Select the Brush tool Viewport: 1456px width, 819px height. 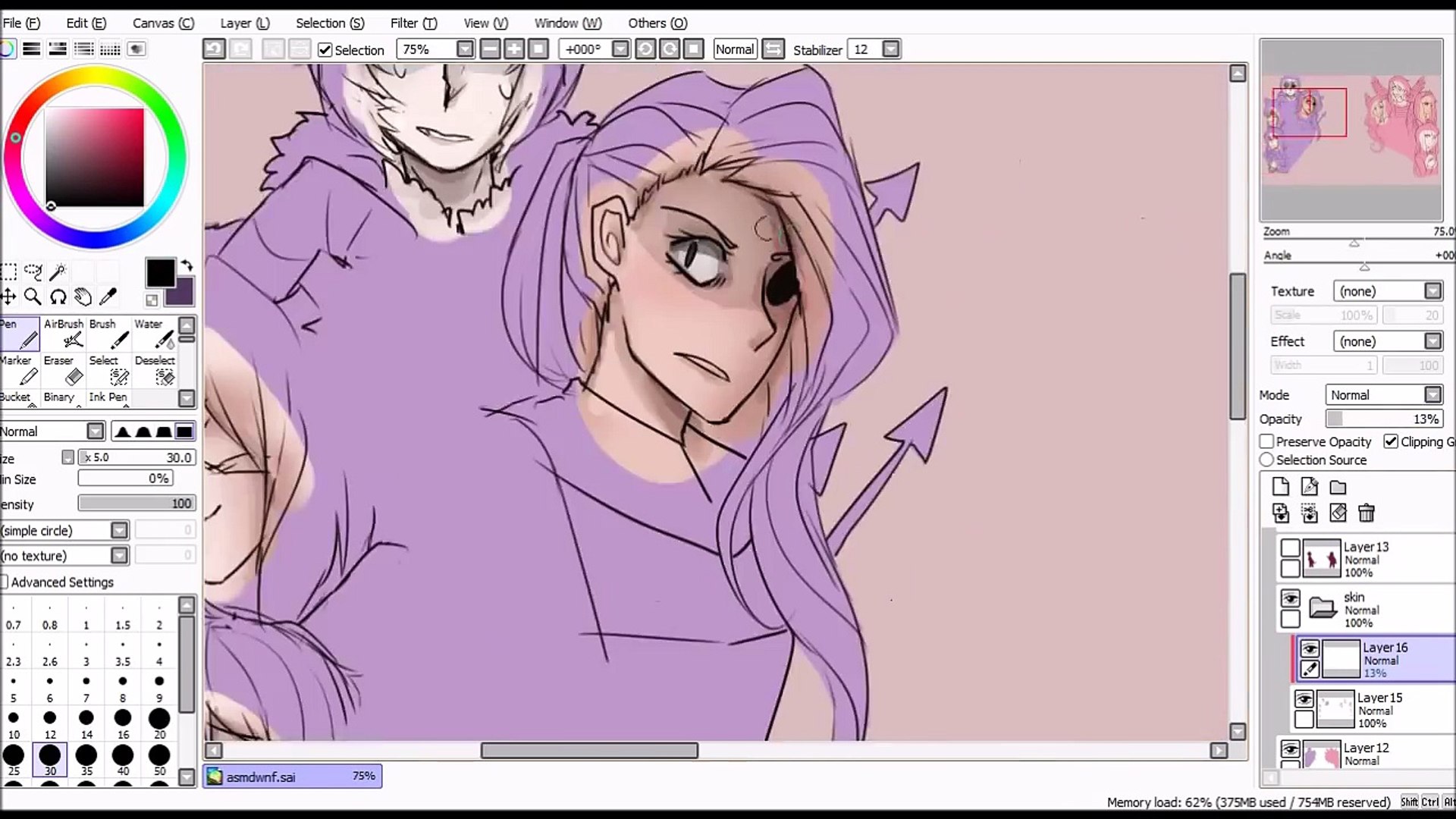(108, 334)
